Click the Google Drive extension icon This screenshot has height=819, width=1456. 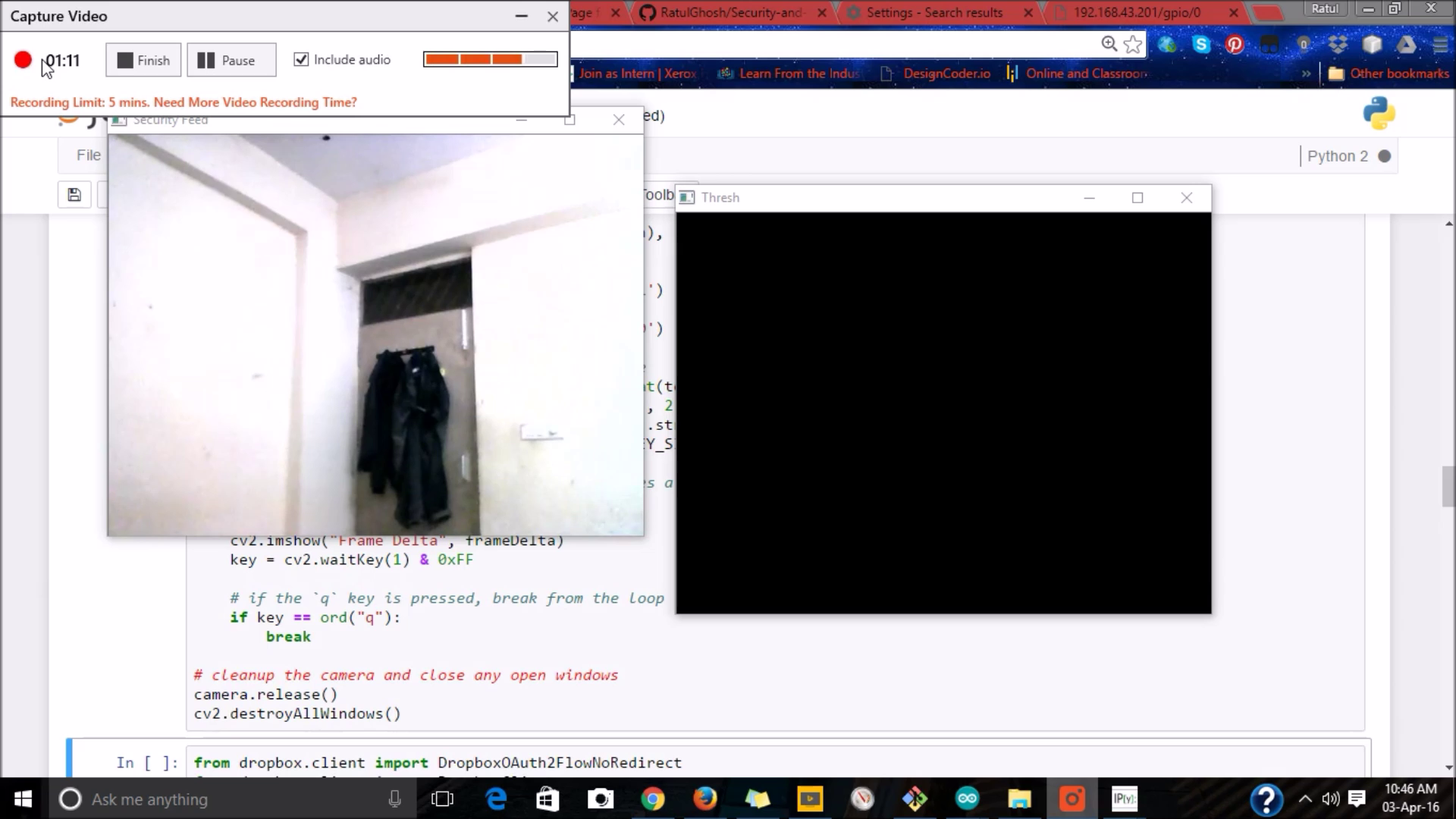coord(1406,45)
